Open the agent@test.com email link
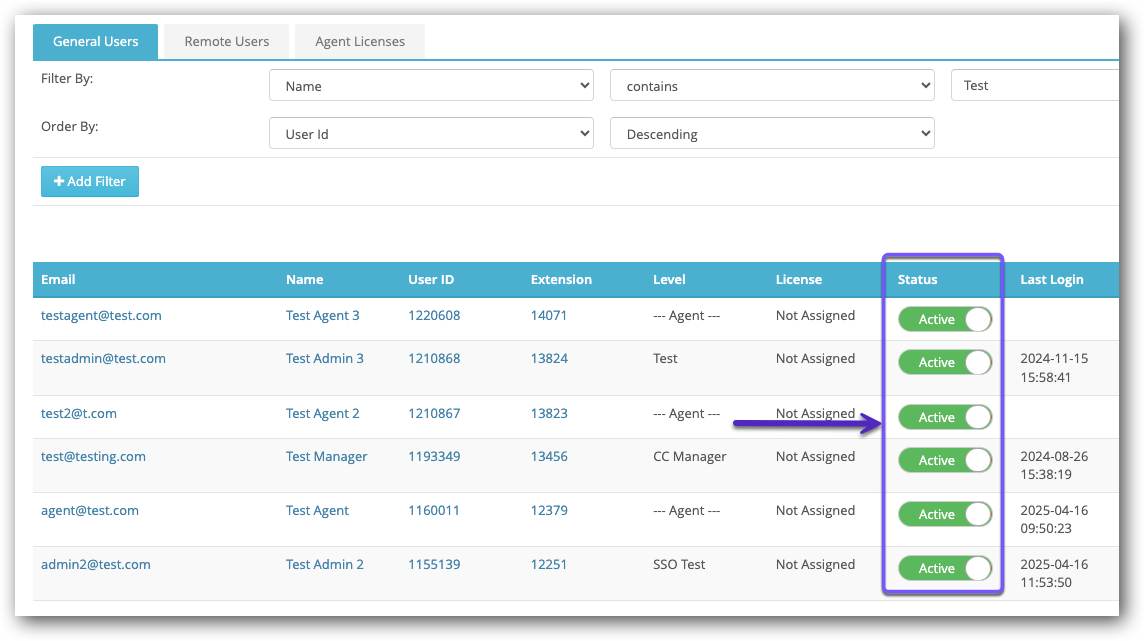Image resolution: width=1144 pixels, height=641 pixels. pyautogui.click(x=90, y=510)
